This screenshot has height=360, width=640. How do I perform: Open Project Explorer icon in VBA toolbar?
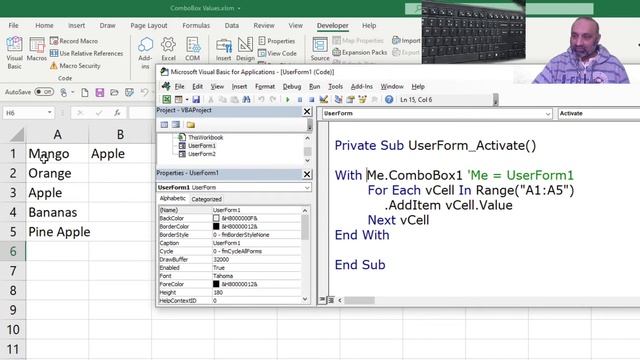click(x=338, y=99)
